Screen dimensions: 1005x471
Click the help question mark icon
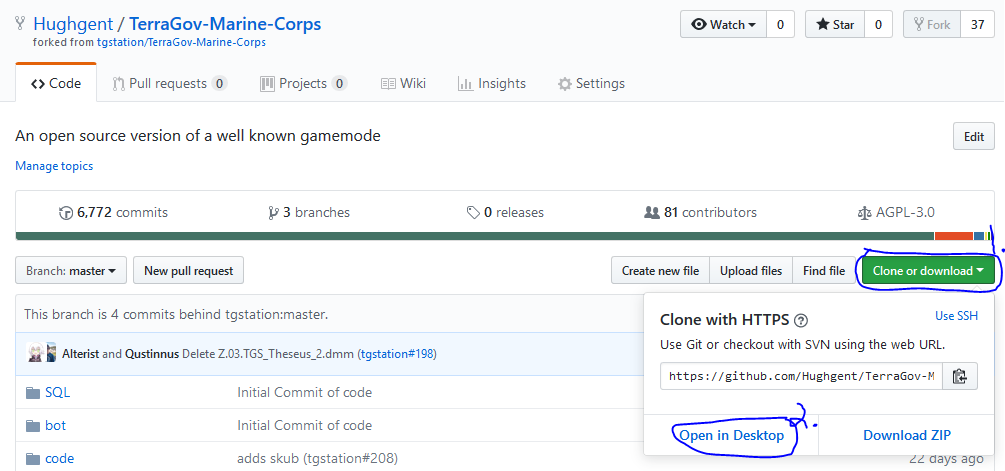click(801, 320)
